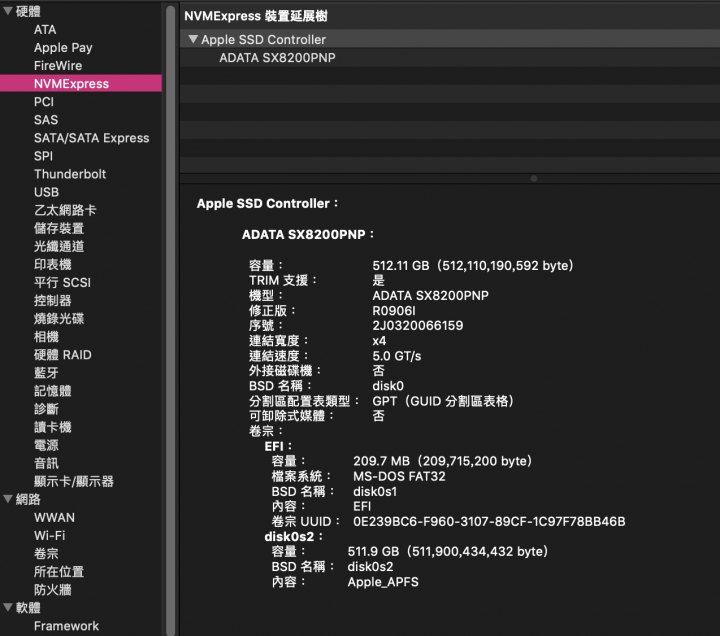Select ADATA SX8200PNP row in device tree
Screen dimensions: 720x636
(x=450, y=58)
